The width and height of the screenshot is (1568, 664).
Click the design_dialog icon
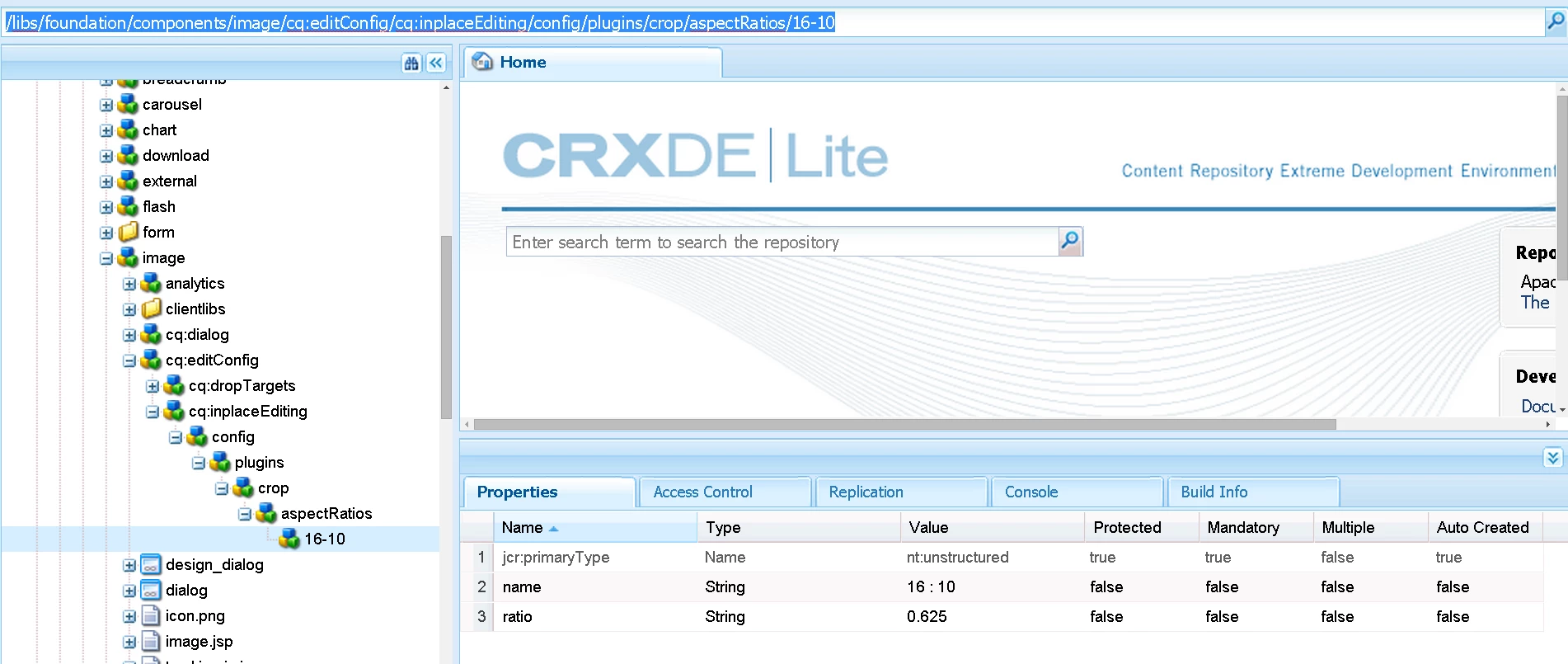[151, 564]
